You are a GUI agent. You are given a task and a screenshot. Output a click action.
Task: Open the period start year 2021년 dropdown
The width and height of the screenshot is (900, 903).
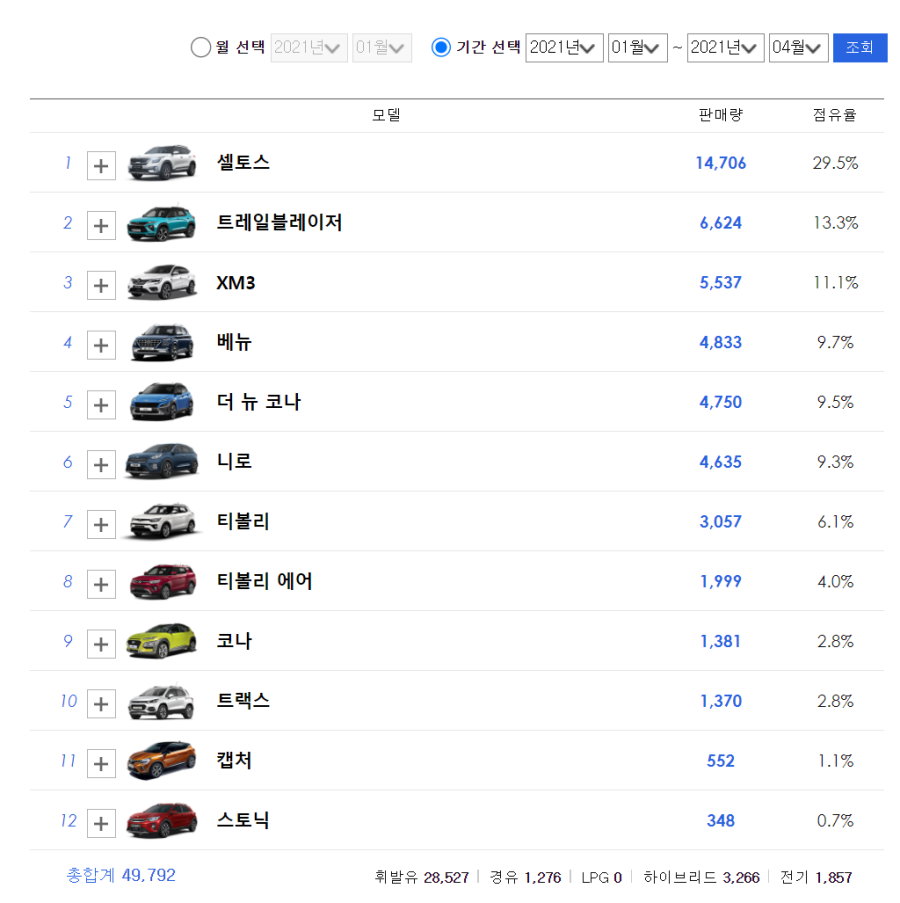564,47
